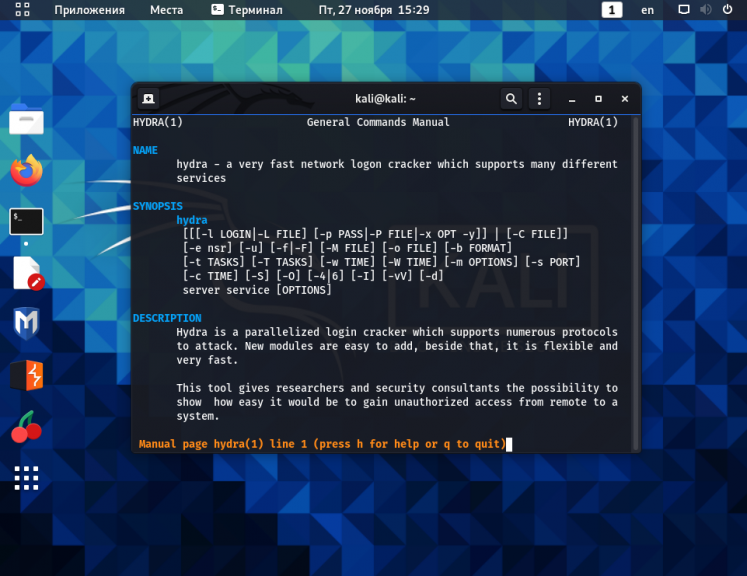Launch Metasploit from the dock
This screenshot has height=576, width=747.
click(x=26, y=323)
